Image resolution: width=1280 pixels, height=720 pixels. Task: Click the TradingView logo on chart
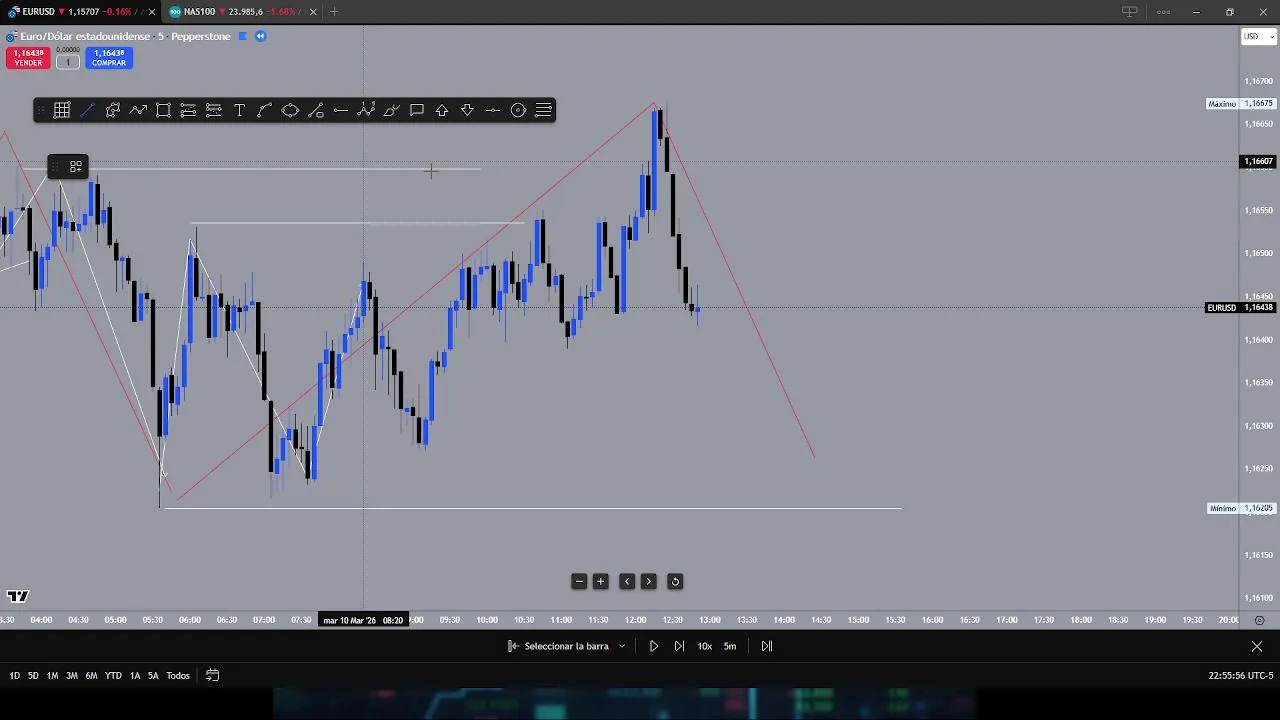pyautogui.click(x=17, y=597)
